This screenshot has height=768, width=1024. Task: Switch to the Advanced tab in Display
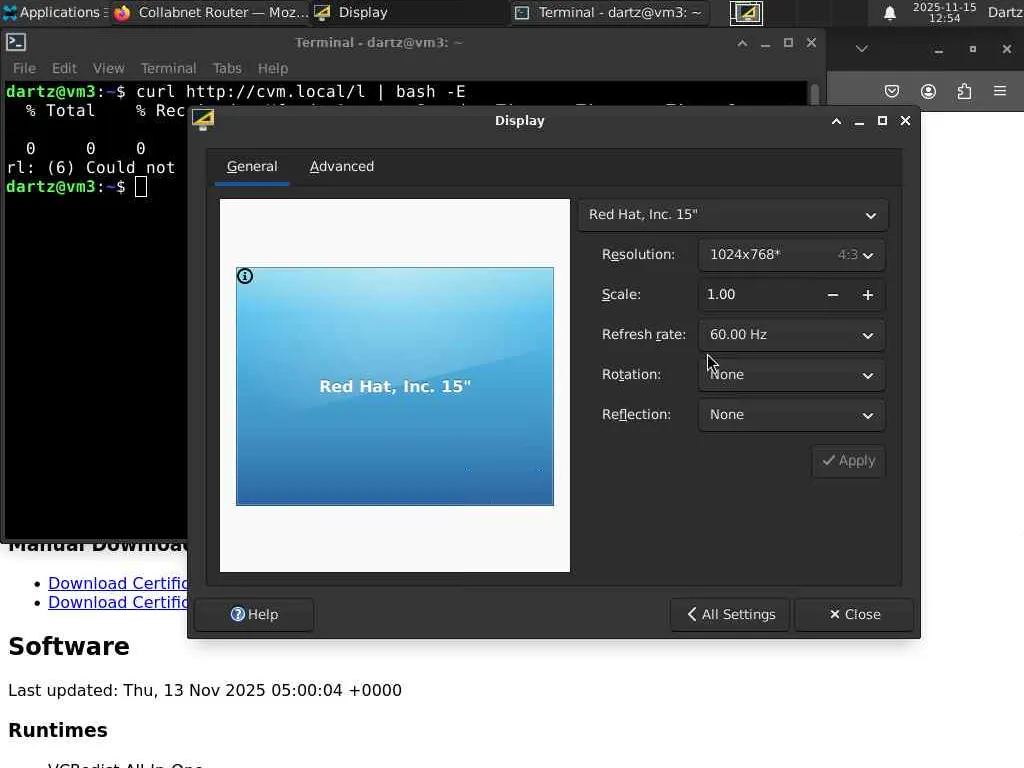coord(342,167)
